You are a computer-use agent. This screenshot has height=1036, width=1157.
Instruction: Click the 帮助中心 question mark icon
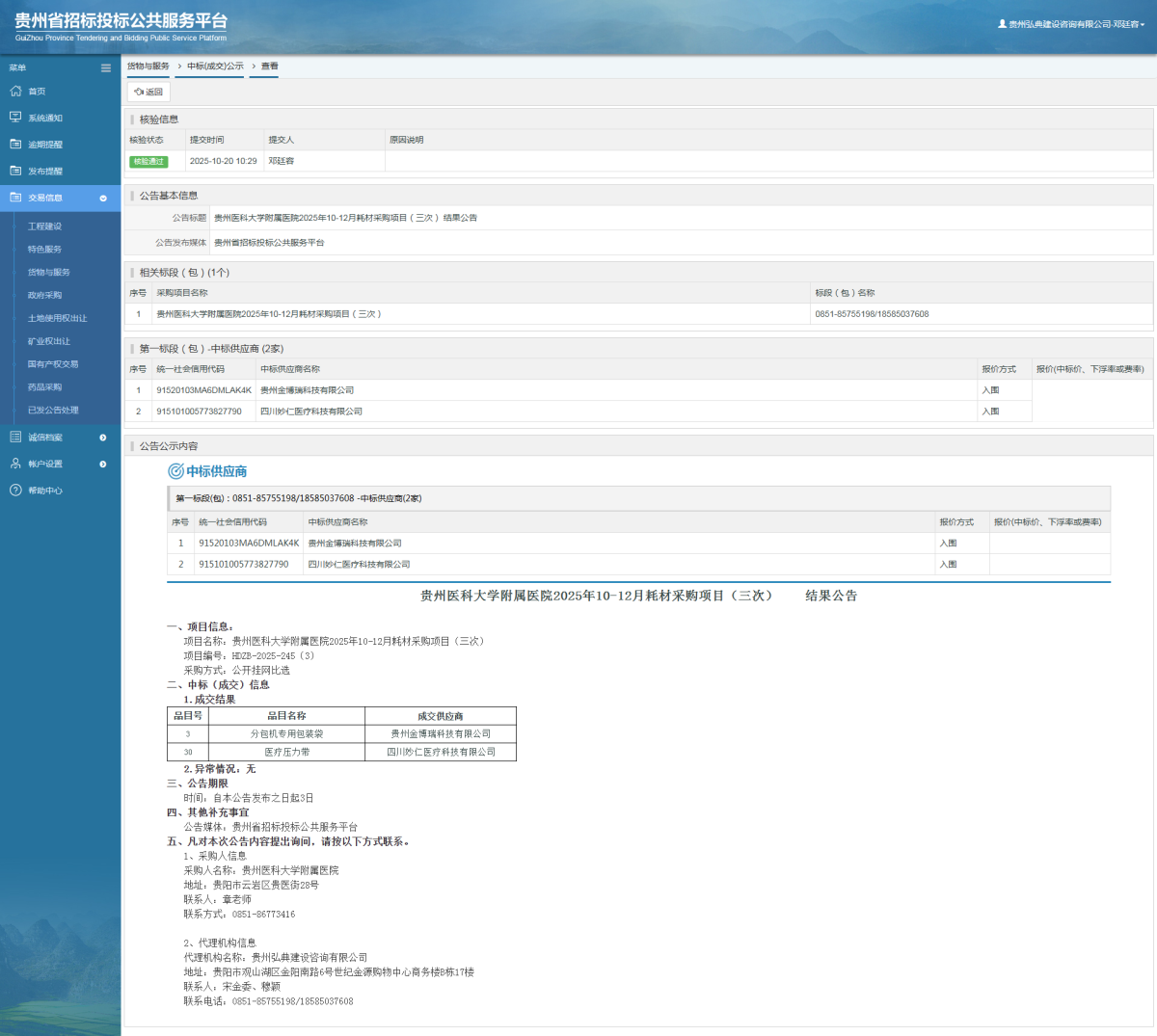[15, 491]
